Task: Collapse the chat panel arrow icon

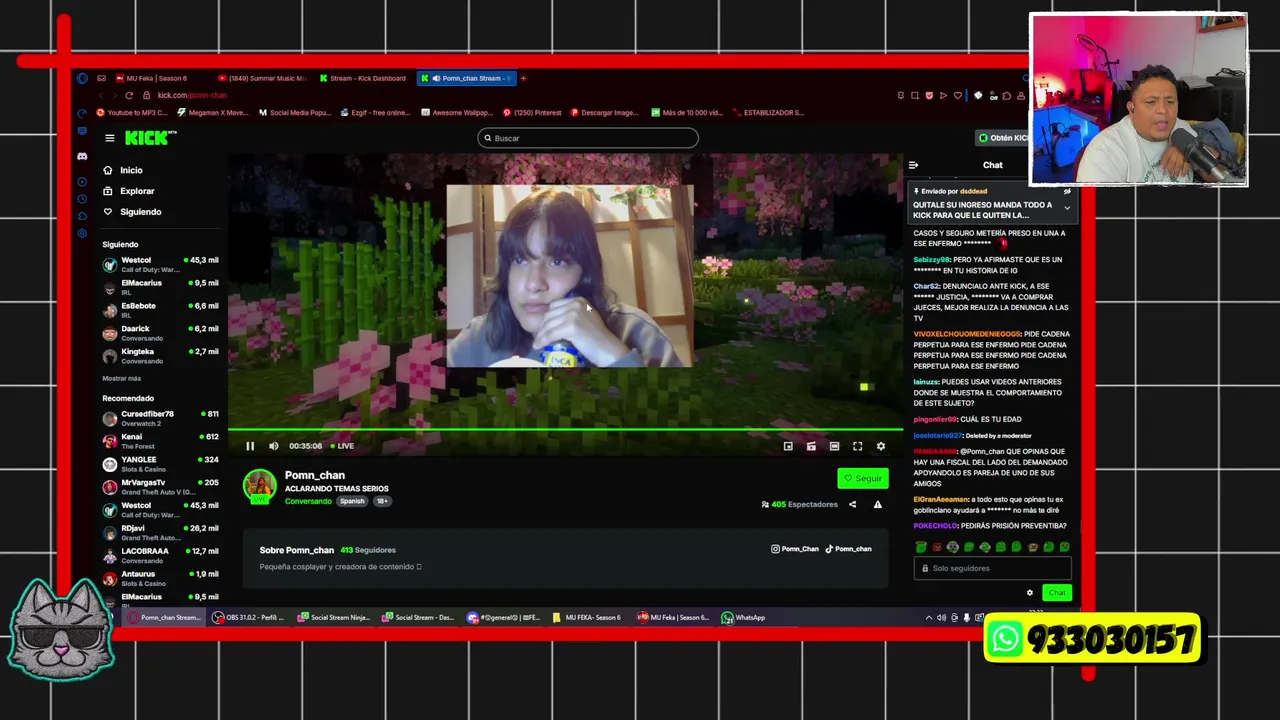Action: tap(913, 165)
